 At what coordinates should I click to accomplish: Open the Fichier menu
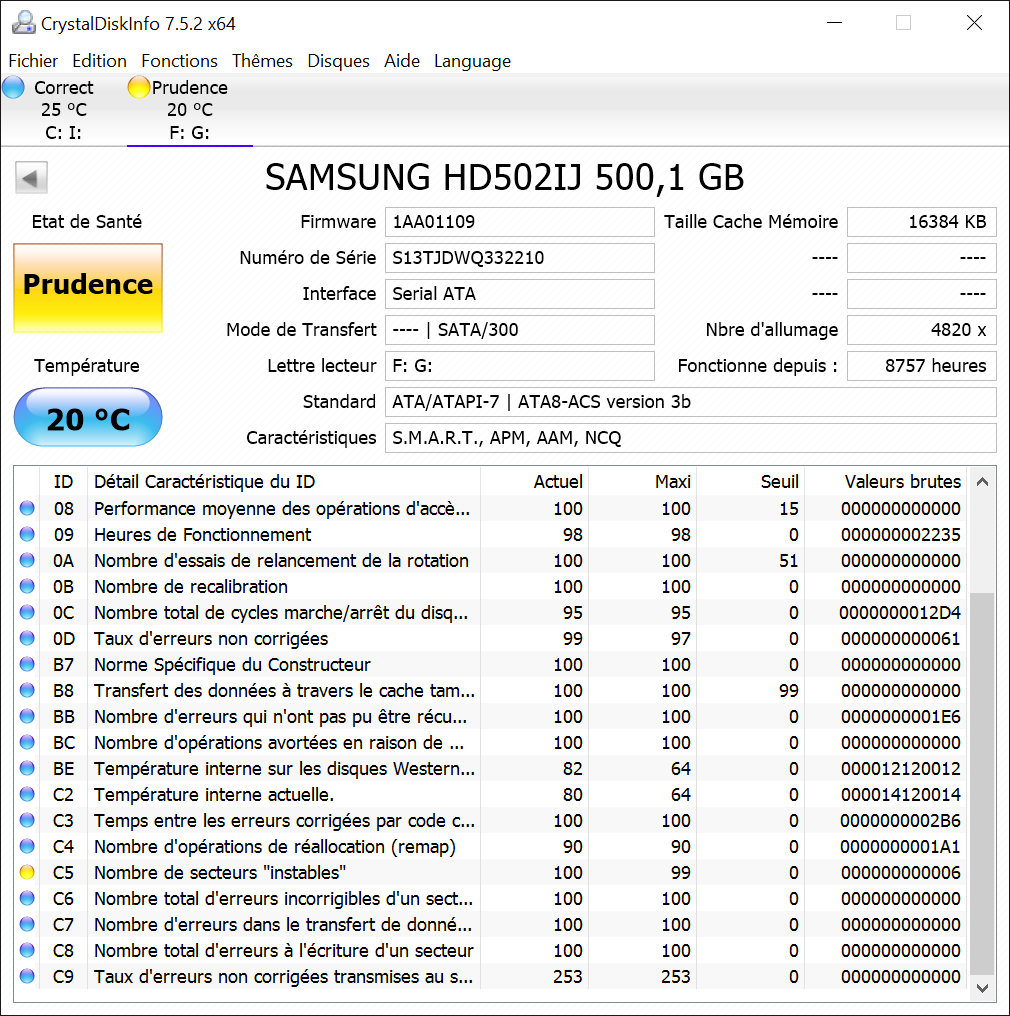33,61
